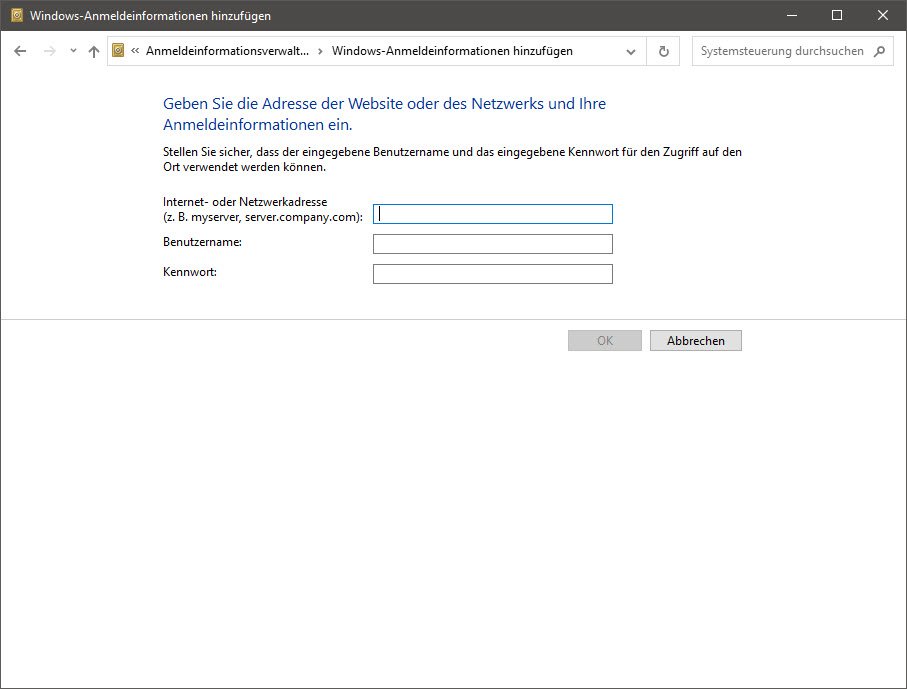Click the forward navigation arrow
This screenshot has height=689, width=907.
tap(50, 51)
